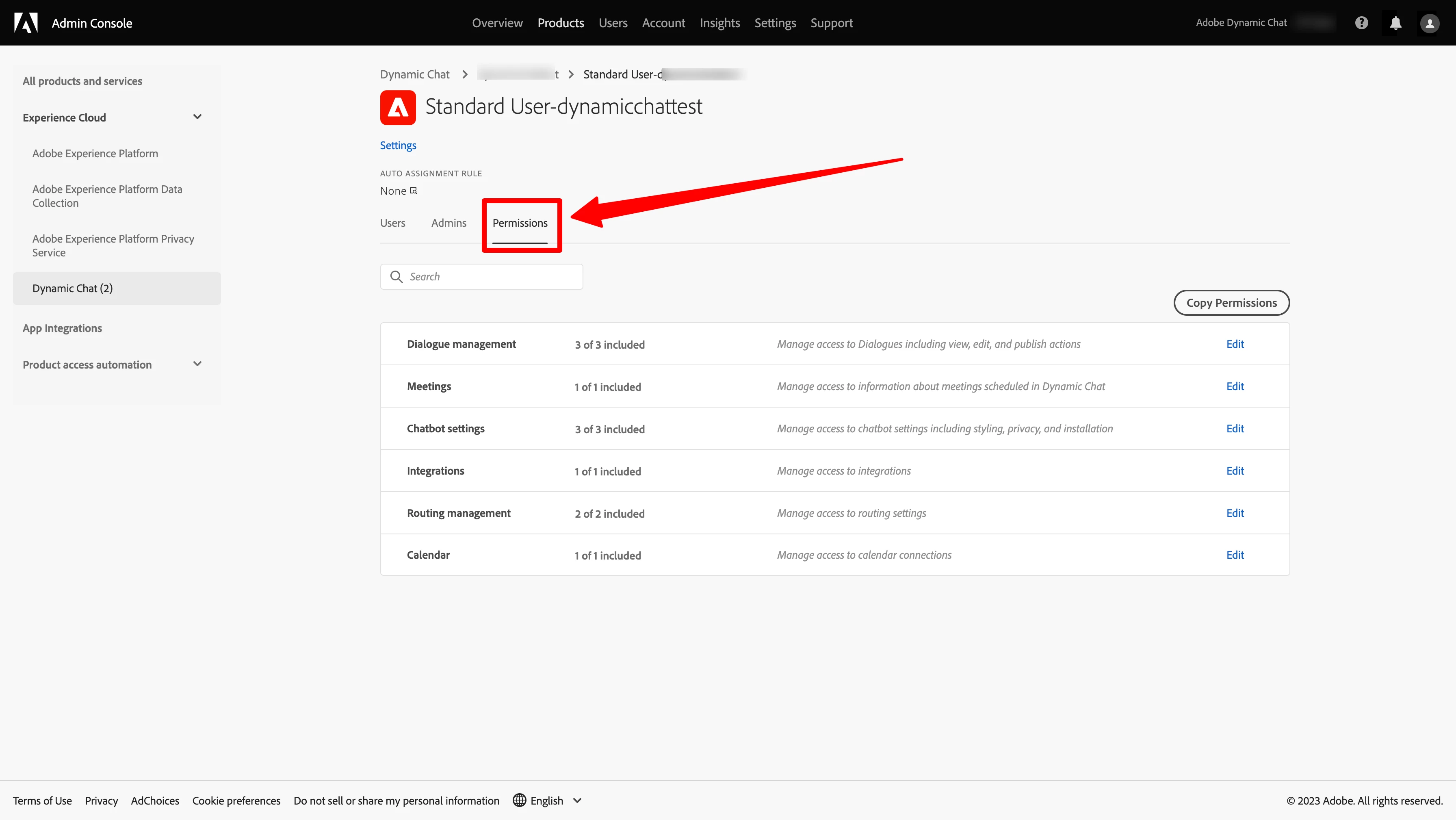Click the globe language icon
This screenshot has width=1456, height=820.
[519, 800]
